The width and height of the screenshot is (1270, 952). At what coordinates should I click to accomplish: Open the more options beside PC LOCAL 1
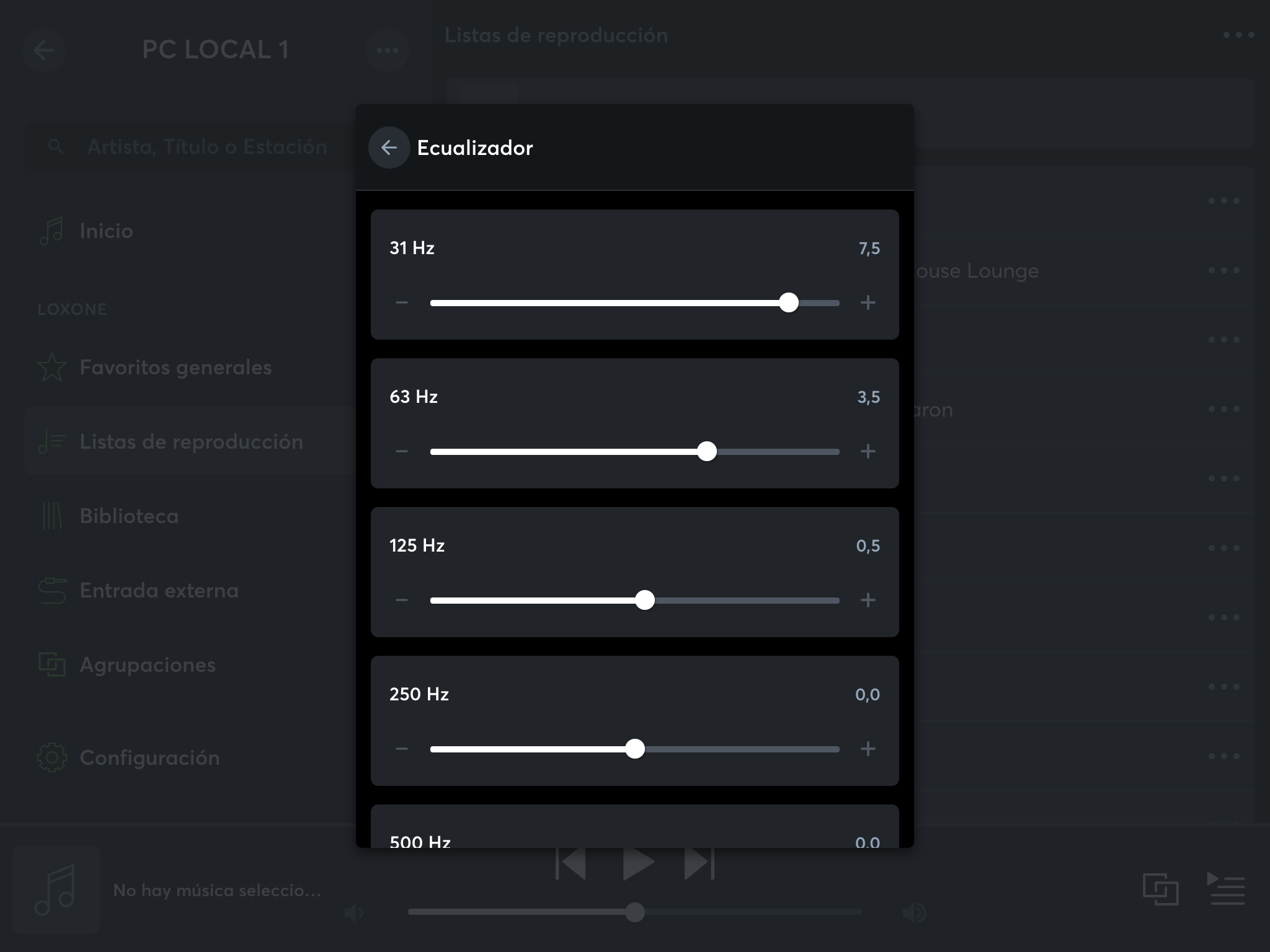click(x=388, y=50)
